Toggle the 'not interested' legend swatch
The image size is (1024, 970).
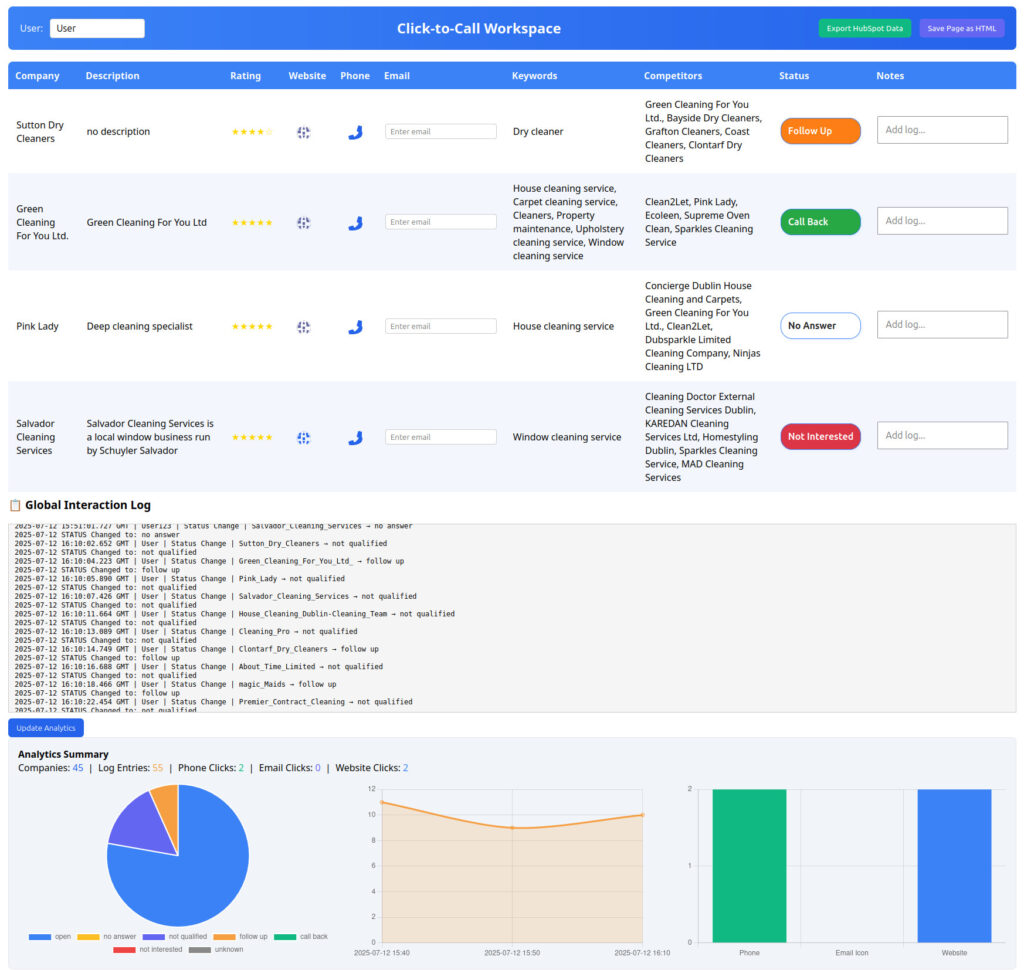(124, 950)
